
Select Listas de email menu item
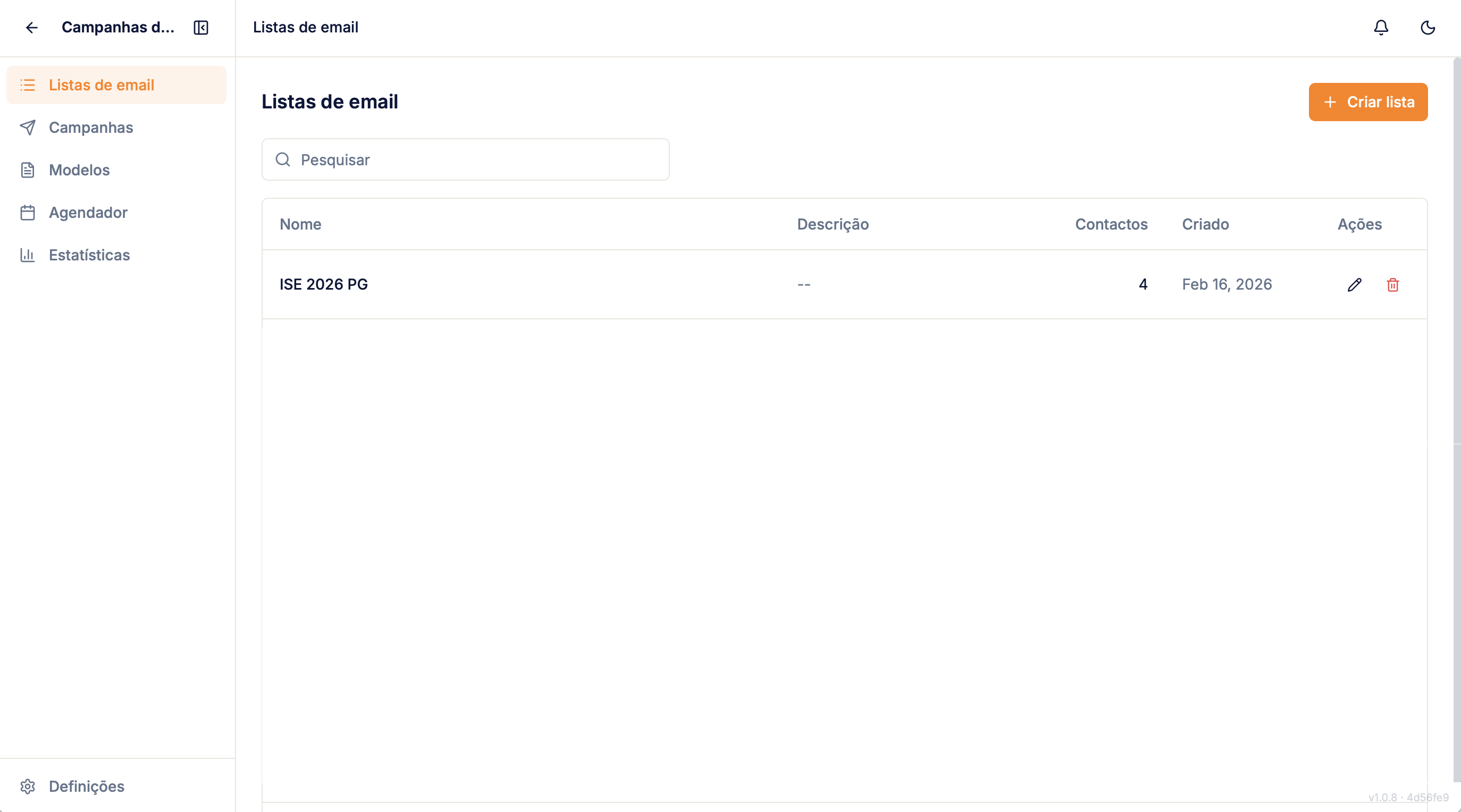pyautogui.click(x=102, y=85)
